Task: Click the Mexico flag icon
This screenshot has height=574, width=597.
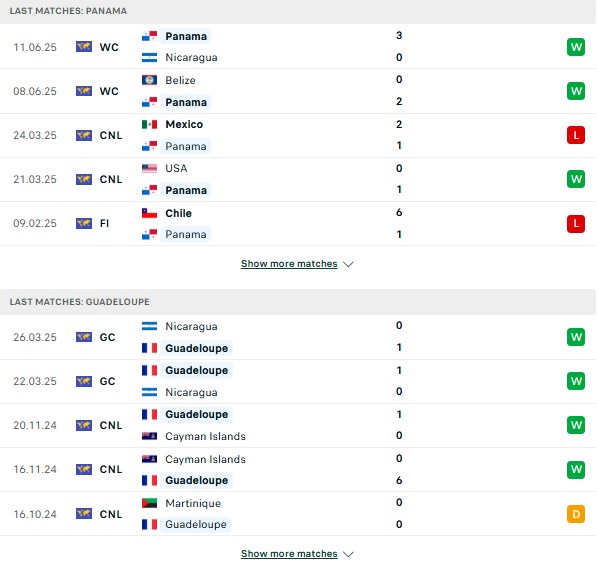Action: click(149, 124)
